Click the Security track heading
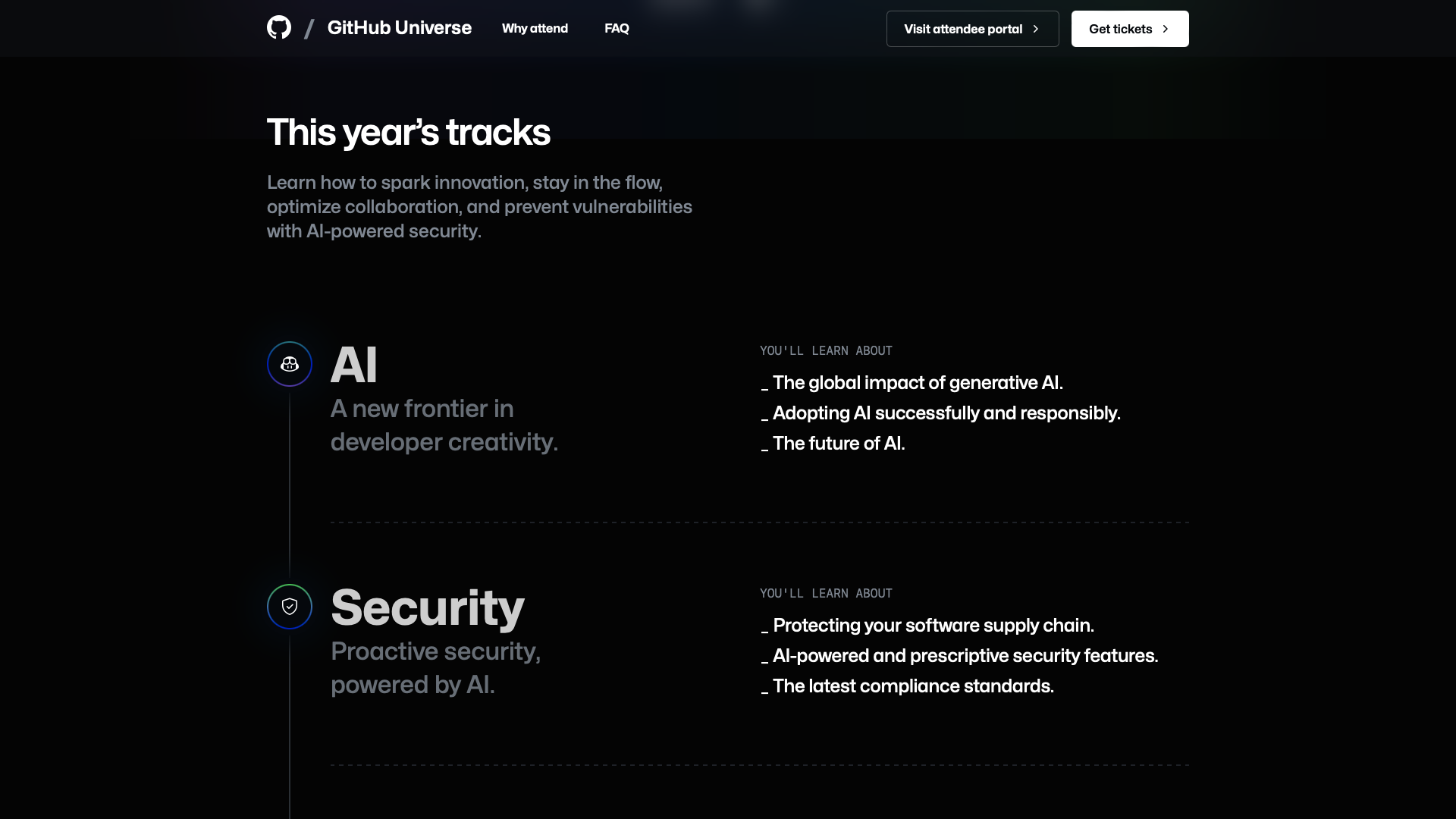Image resolution: width=1456 pixels, height=819 pixels. [428, 607]
